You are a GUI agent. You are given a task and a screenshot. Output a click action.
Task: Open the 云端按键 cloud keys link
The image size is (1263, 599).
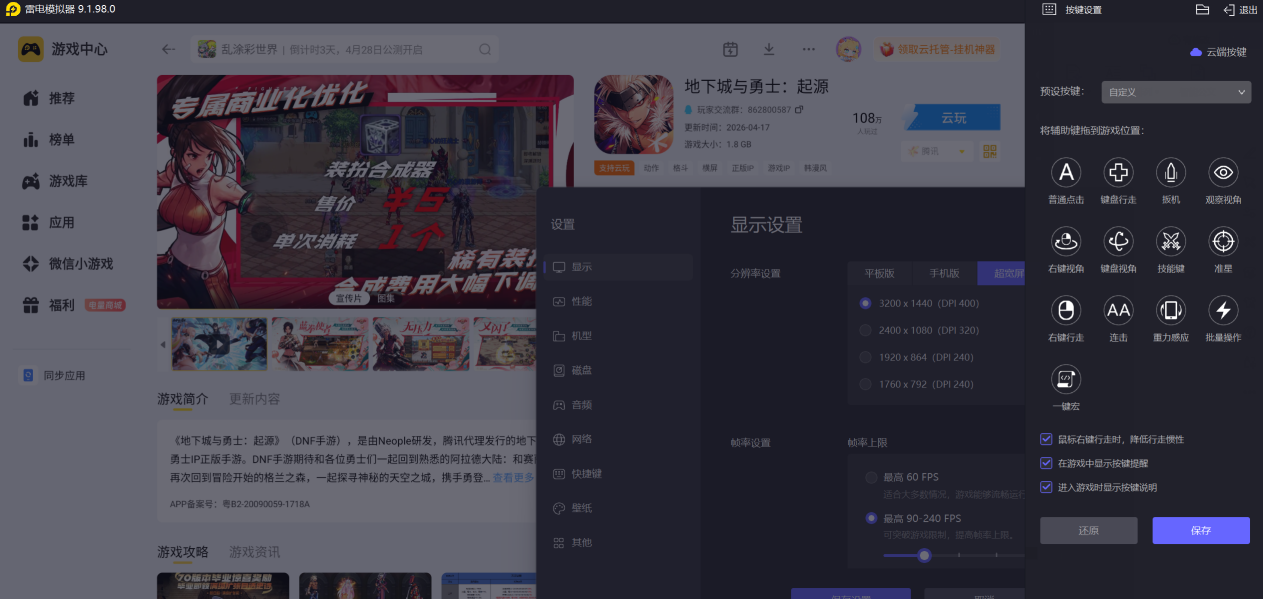[1218, 51]
